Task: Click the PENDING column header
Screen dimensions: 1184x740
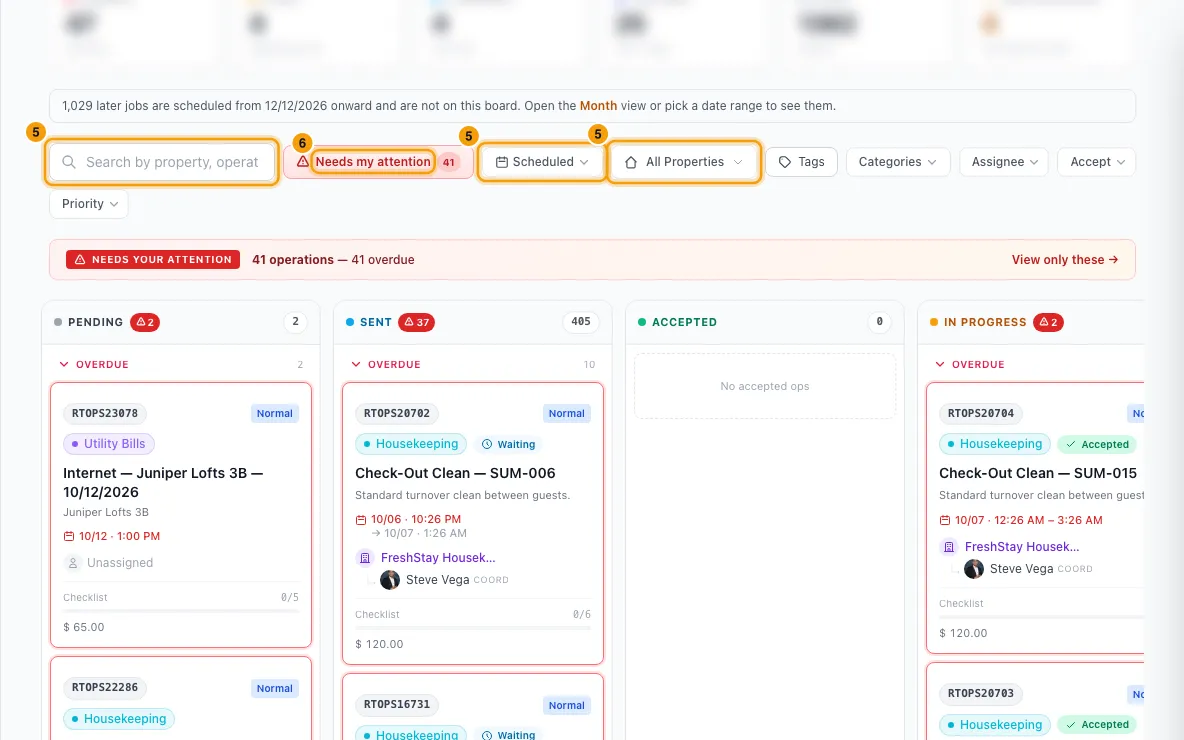Action: click(95, 322)
